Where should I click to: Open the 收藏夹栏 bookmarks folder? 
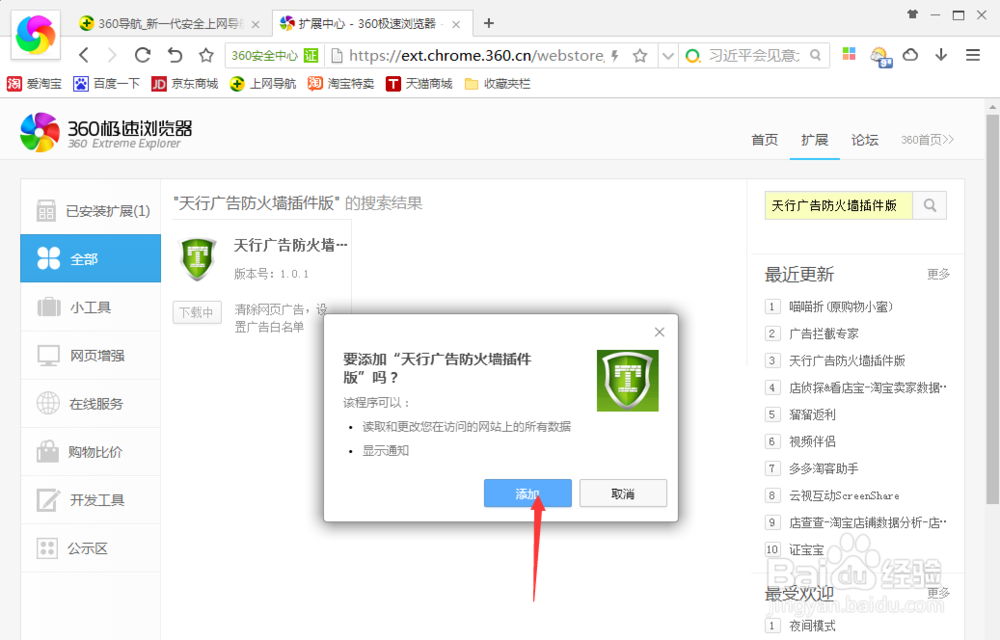(497, 84)
